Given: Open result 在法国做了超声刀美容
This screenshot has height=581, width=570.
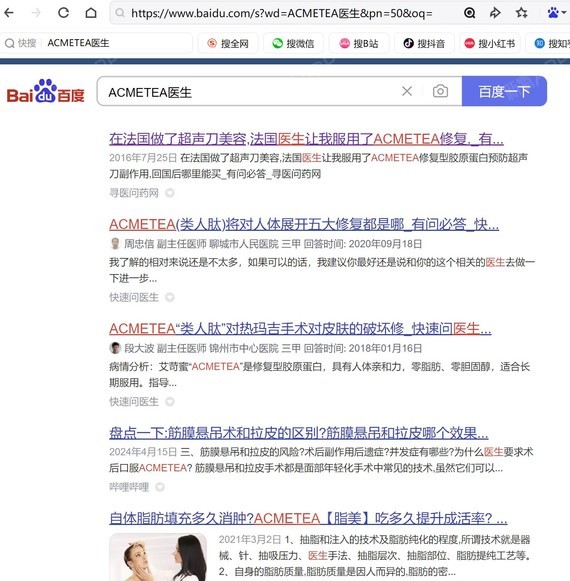Looking at the screenshot, I should coord(306,139).
